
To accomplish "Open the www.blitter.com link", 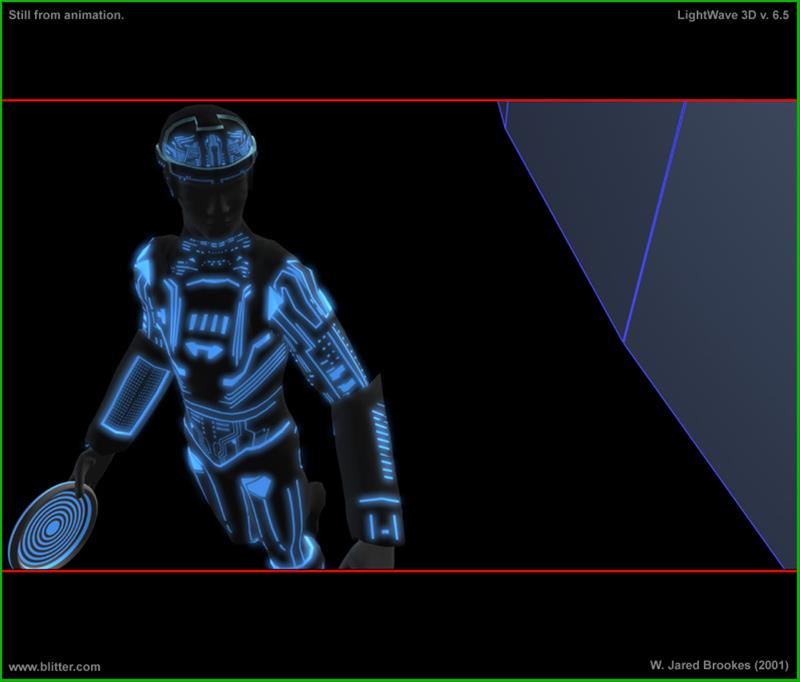I will tap(54, 667).
